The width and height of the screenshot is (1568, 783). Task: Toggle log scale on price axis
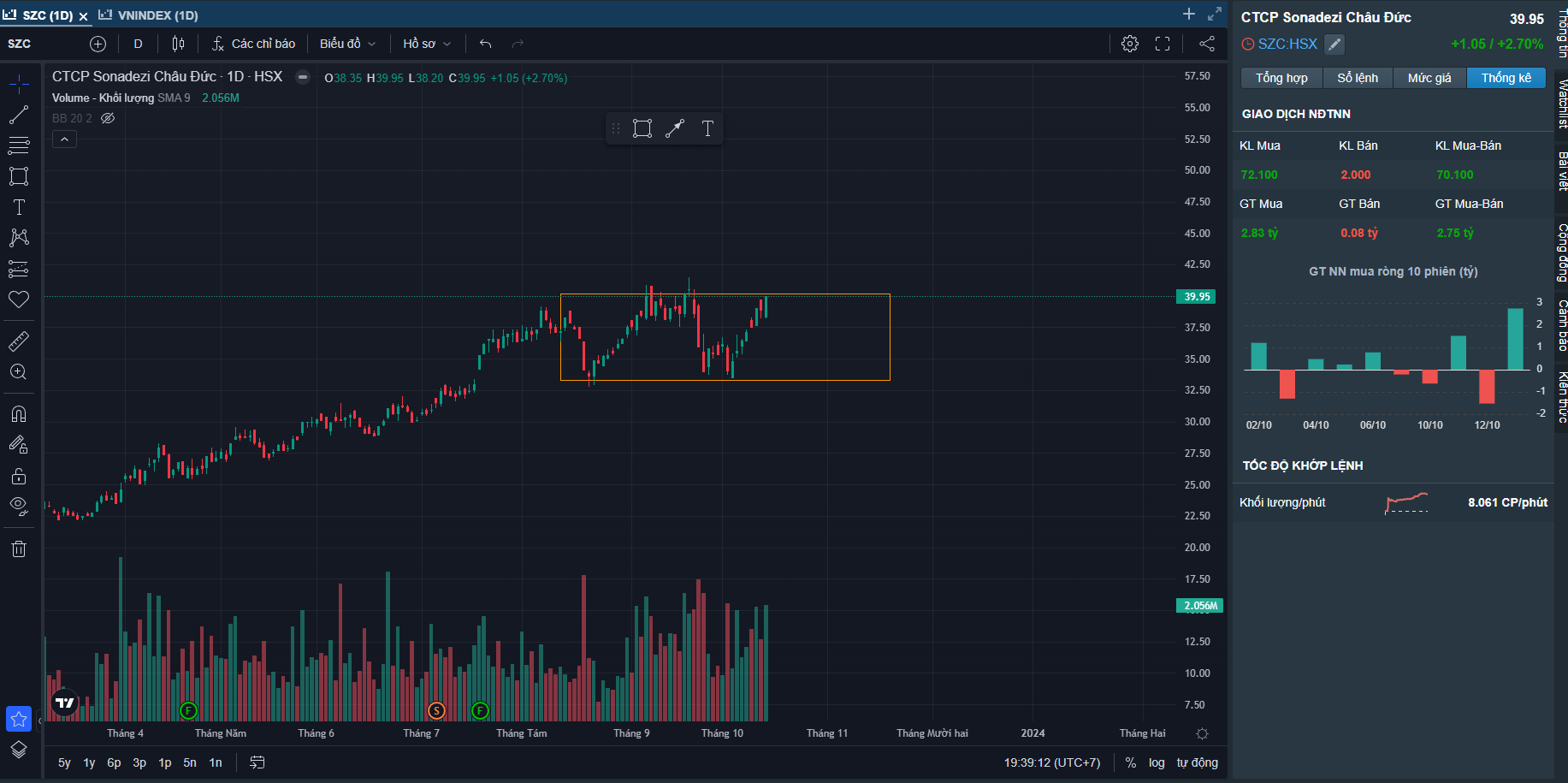click(1157, 762)
